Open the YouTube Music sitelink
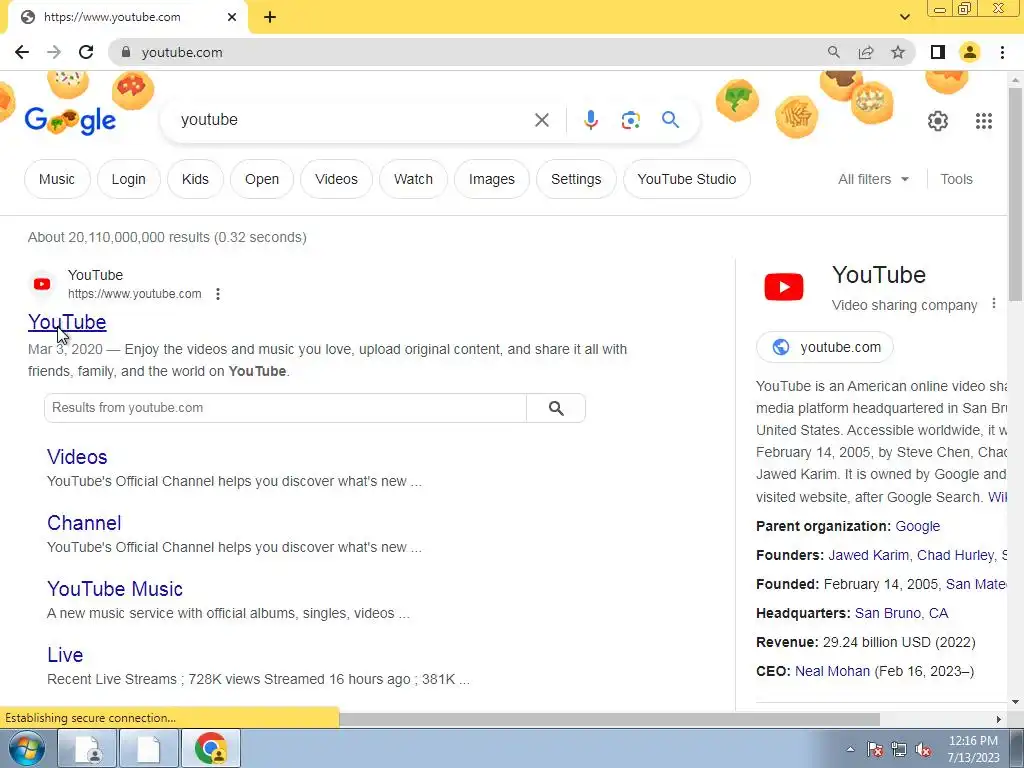The width and height of the screenshot is (1024, 768). 115,589
